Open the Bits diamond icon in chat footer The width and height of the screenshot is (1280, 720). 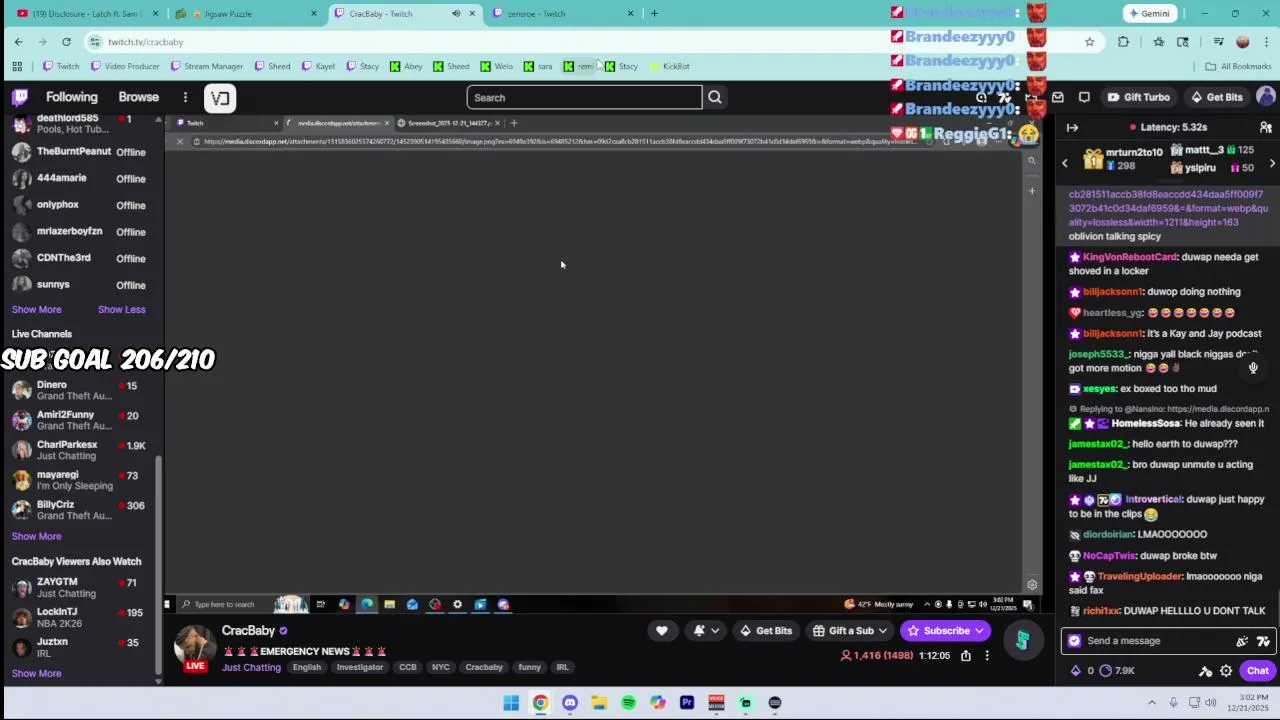tap(1076, 671)
